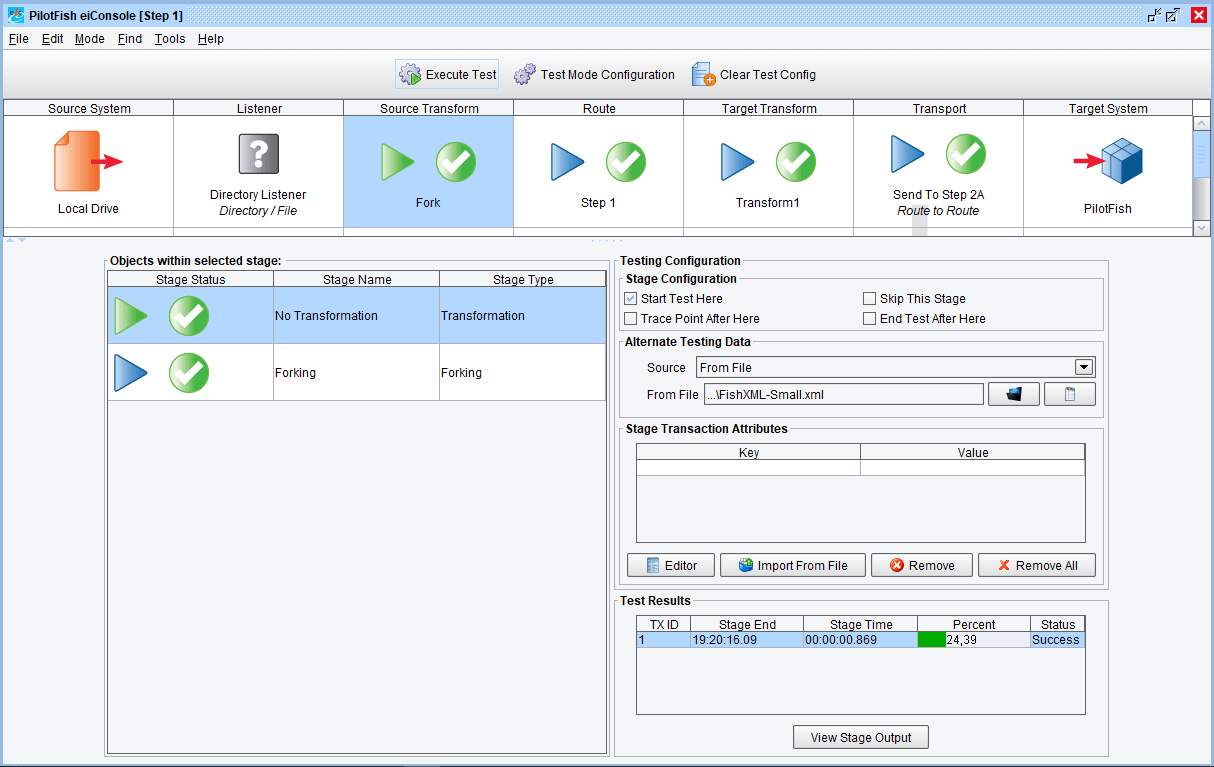Click the green checkmark above Send To Step 2A
1214x767 pixels.
966,154
